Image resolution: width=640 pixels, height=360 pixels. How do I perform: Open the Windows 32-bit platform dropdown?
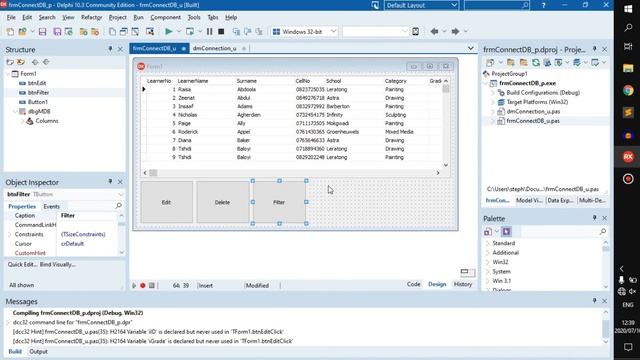(333, 31)
